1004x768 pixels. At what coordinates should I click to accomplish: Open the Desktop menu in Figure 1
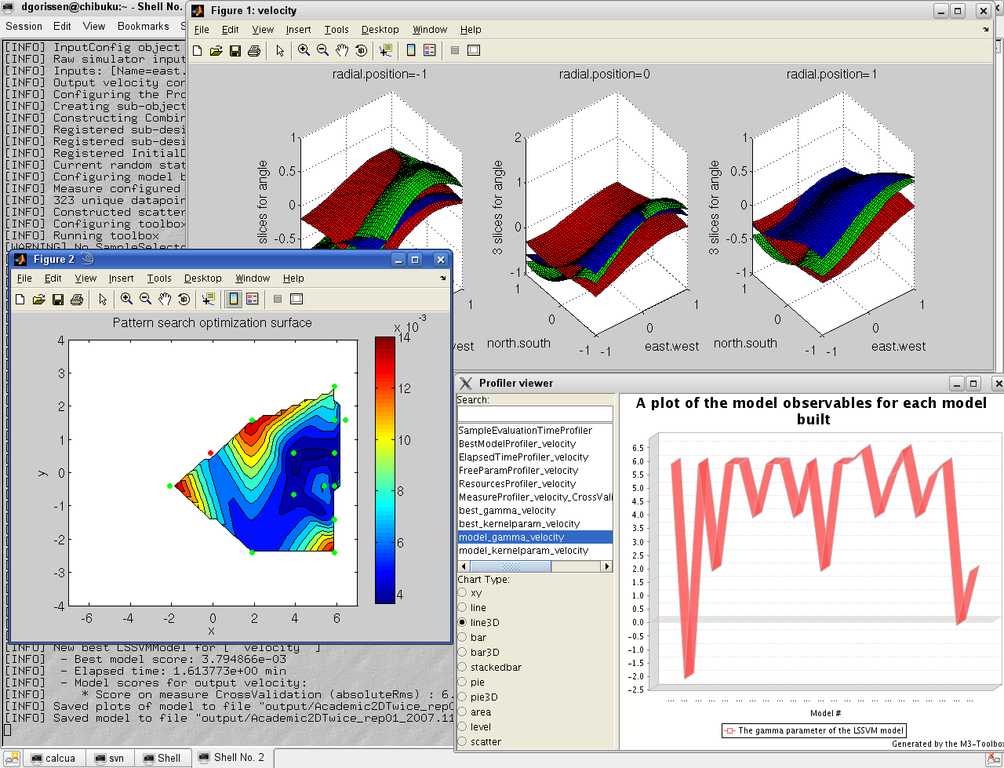point(380,30)
